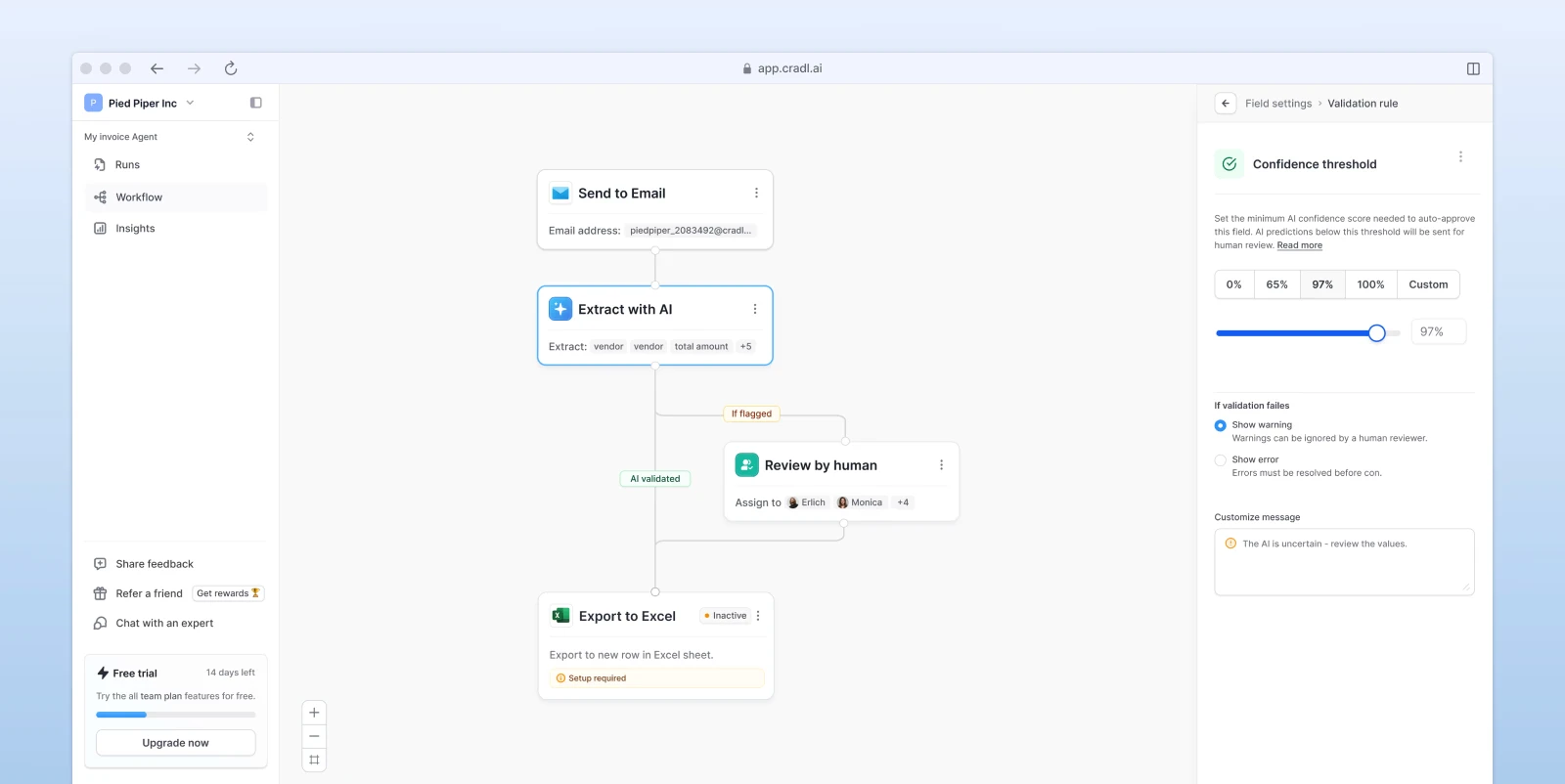This screenshot has width=1565, height=784.
Task: Click the +4 more assignees chip
Action: 903,502
